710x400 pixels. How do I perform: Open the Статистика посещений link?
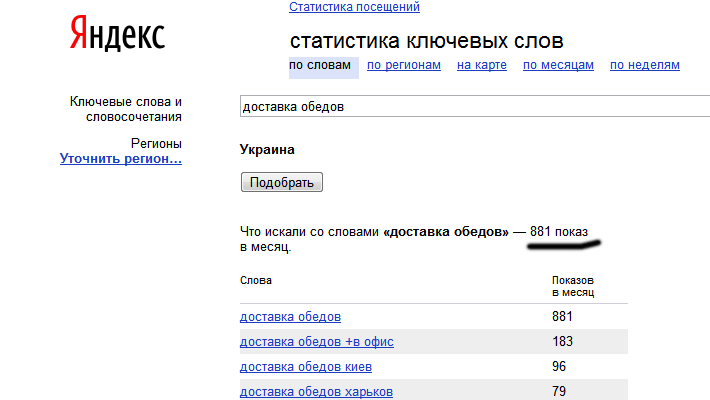pyautogui.click(x=354, y=7)
